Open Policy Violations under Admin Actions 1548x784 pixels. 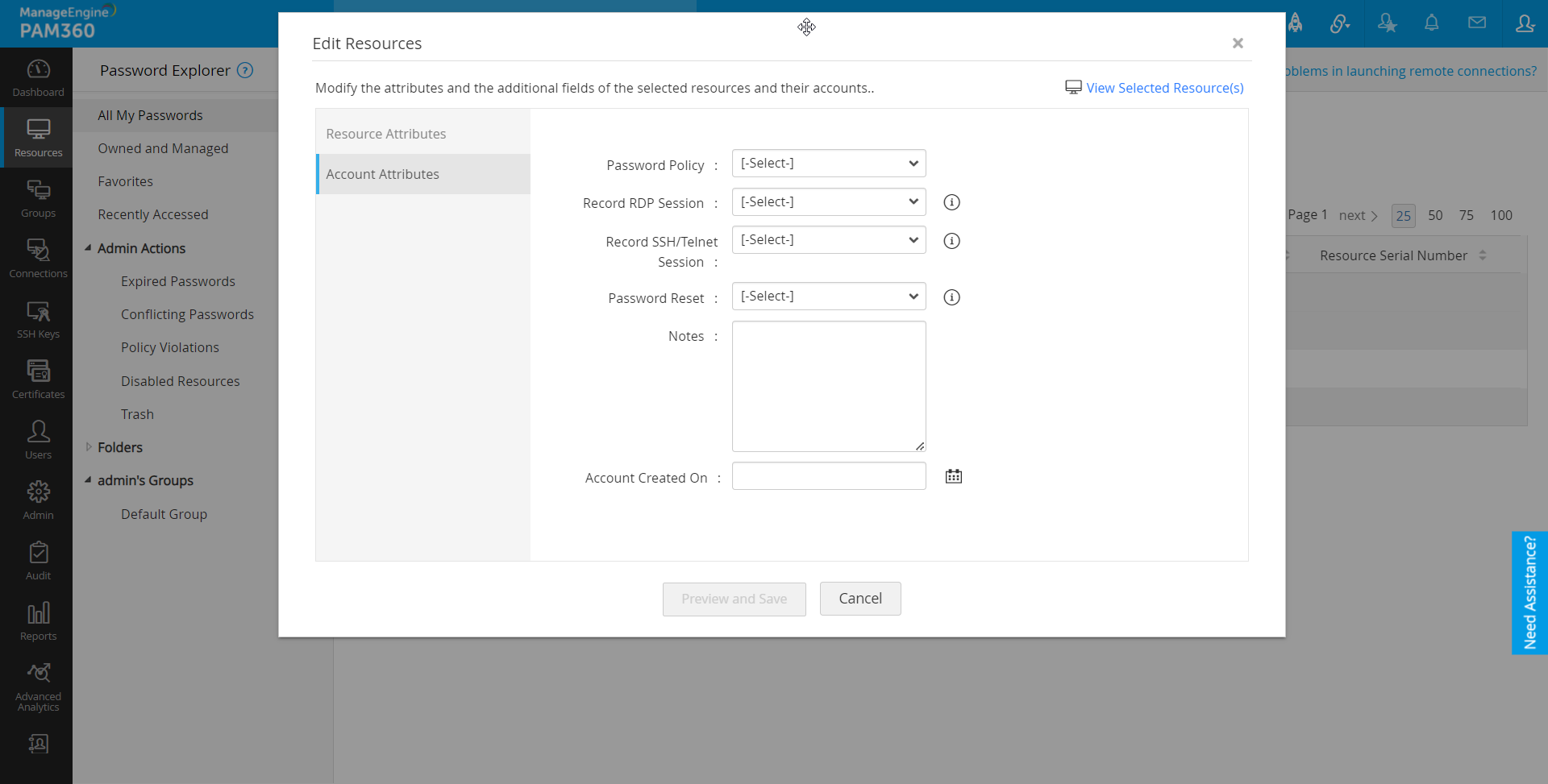(170, 347)
